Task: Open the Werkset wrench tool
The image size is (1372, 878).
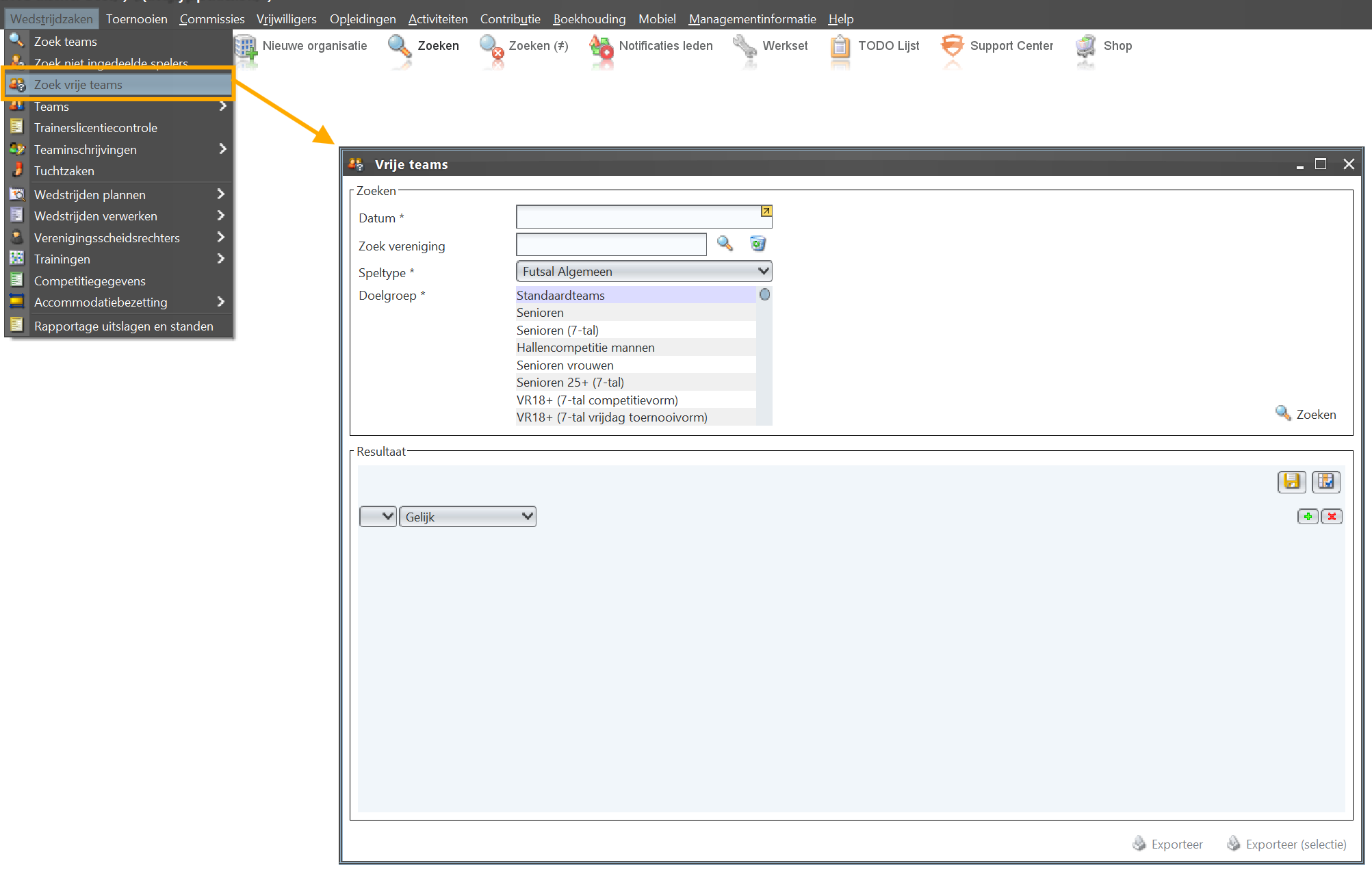Action: click(x=744, y=47)
